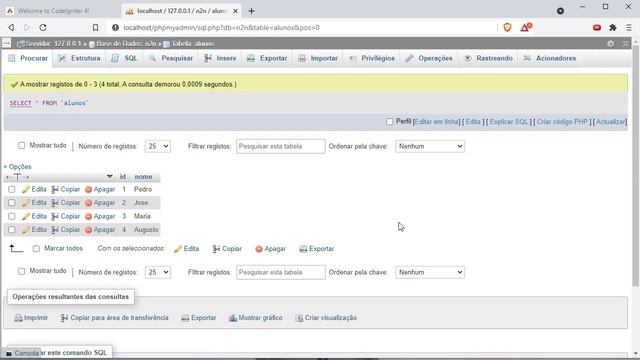Bookmark this page icon

(95, 27)
